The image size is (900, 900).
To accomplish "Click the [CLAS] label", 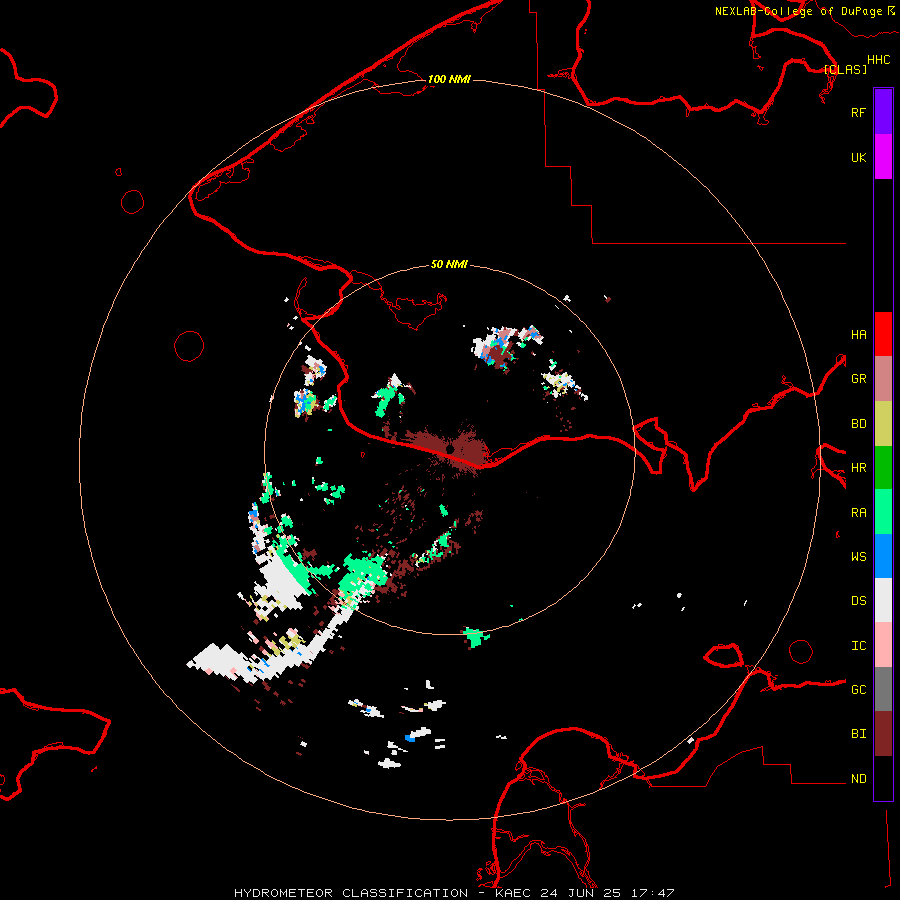I will tap(845, 69).
